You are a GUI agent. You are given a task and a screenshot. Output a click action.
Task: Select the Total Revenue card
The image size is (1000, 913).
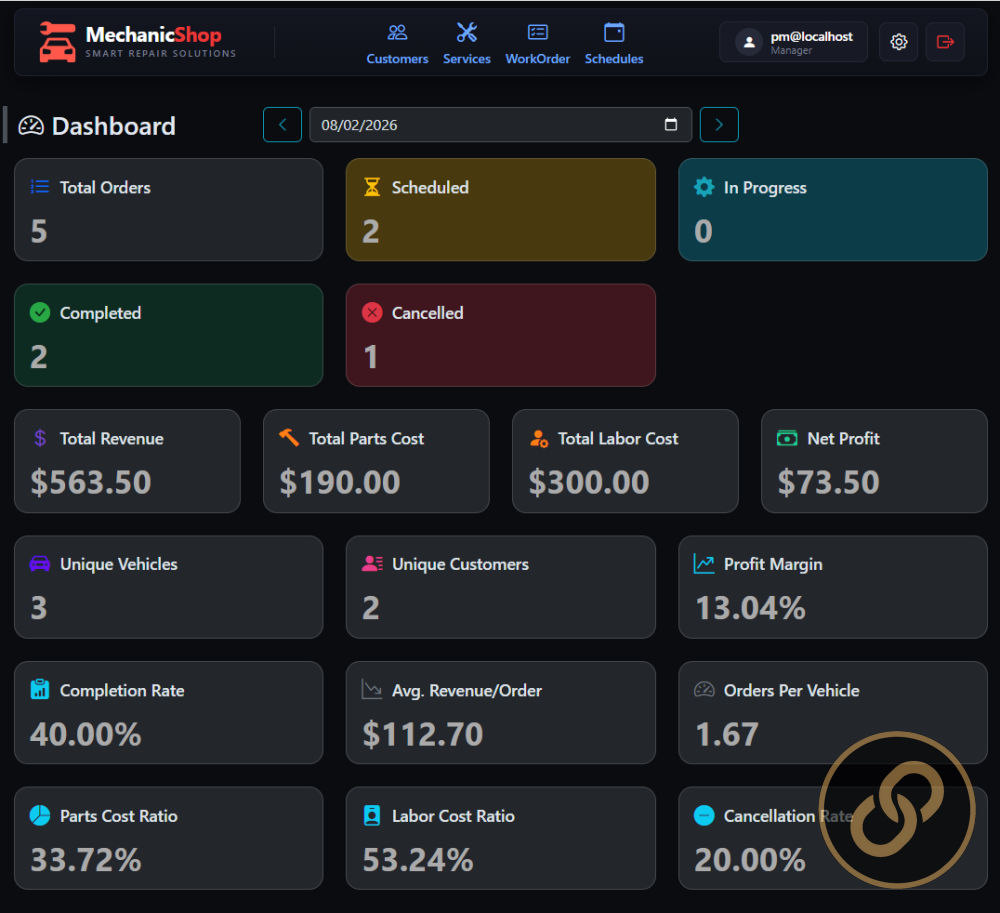[128, 461]
